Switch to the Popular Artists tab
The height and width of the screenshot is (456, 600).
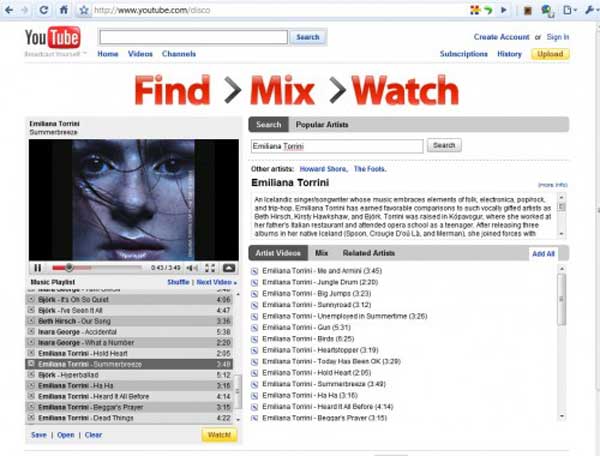pyautogui.click(x=322, y=125)
